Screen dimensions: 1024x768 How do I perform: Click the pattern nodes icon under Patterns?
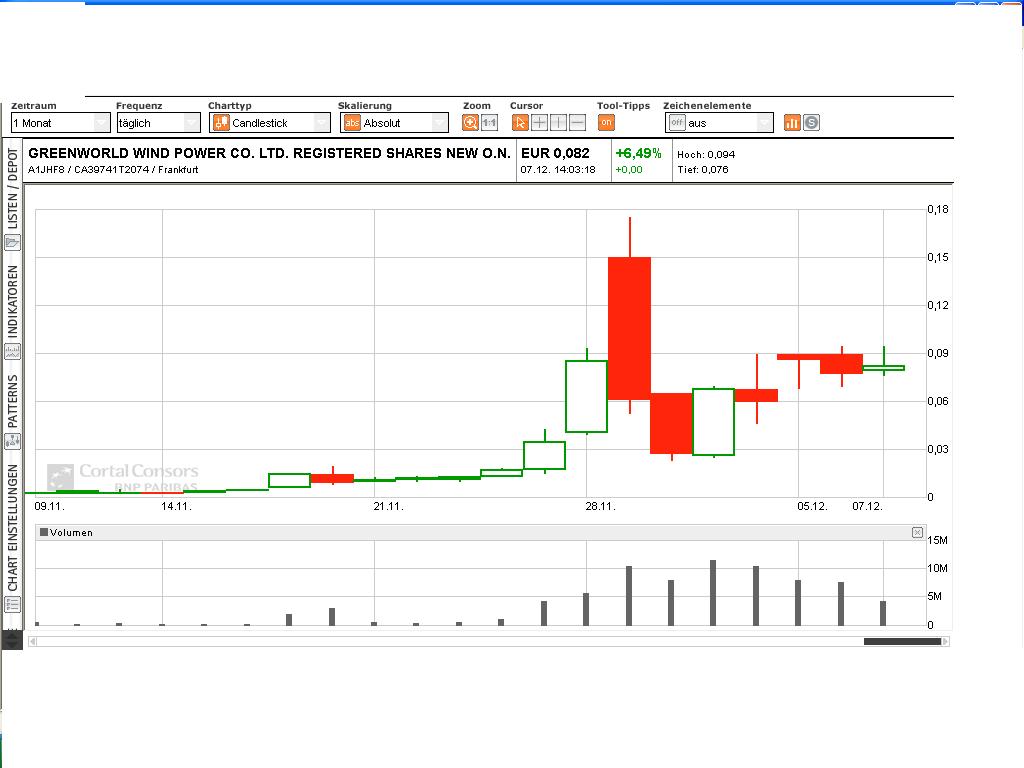pos(12,441)
